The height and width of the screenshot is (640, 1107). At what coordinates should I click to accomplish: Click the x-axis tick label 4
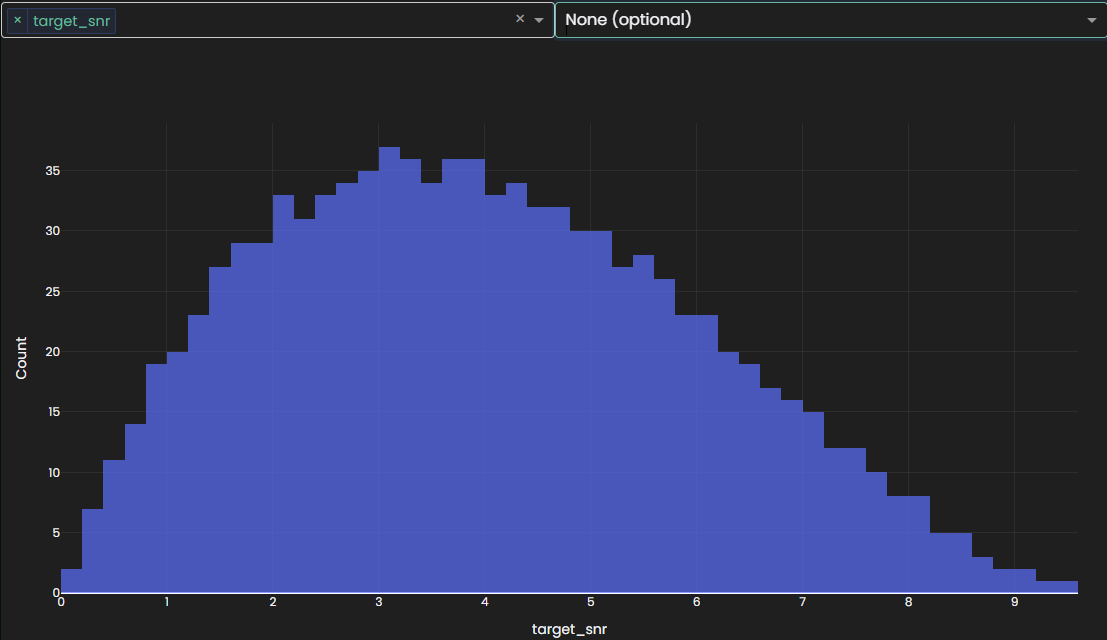pos(484,602)
